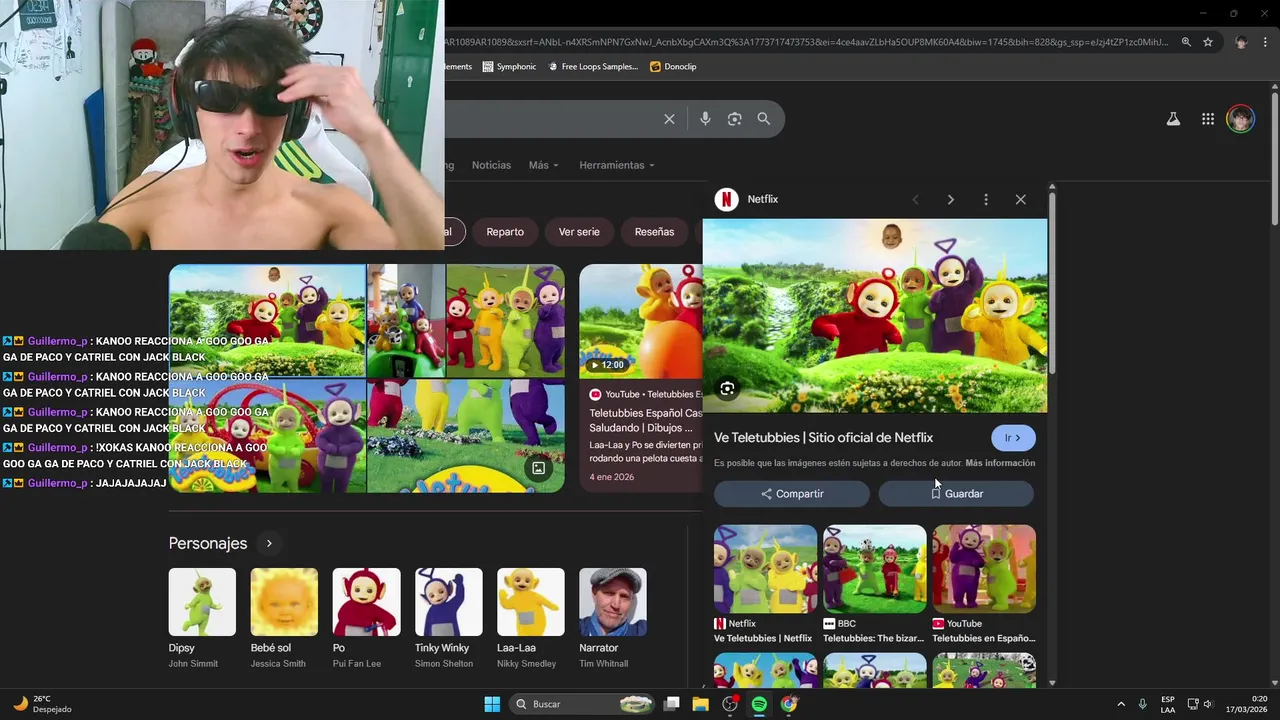Click the taskbar Buscar search box

point(580,704)
